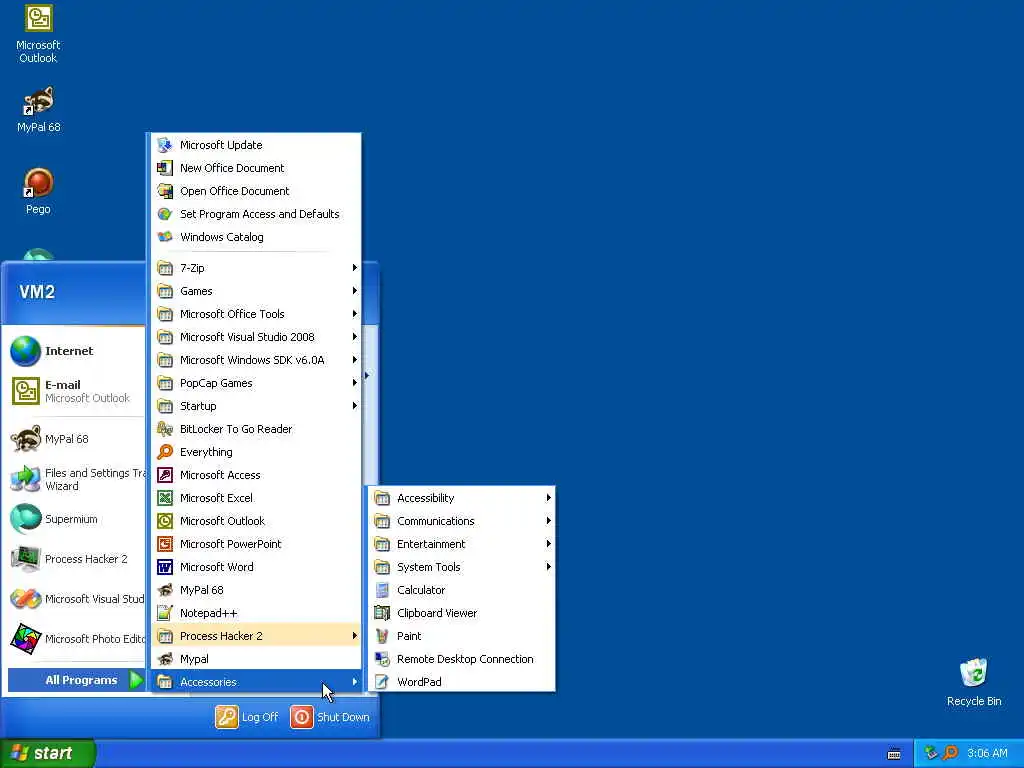Expand the Accessibility submenu
Image resolution: width=1024 pixels, height=768 pixels.
[x=462, y=498]
